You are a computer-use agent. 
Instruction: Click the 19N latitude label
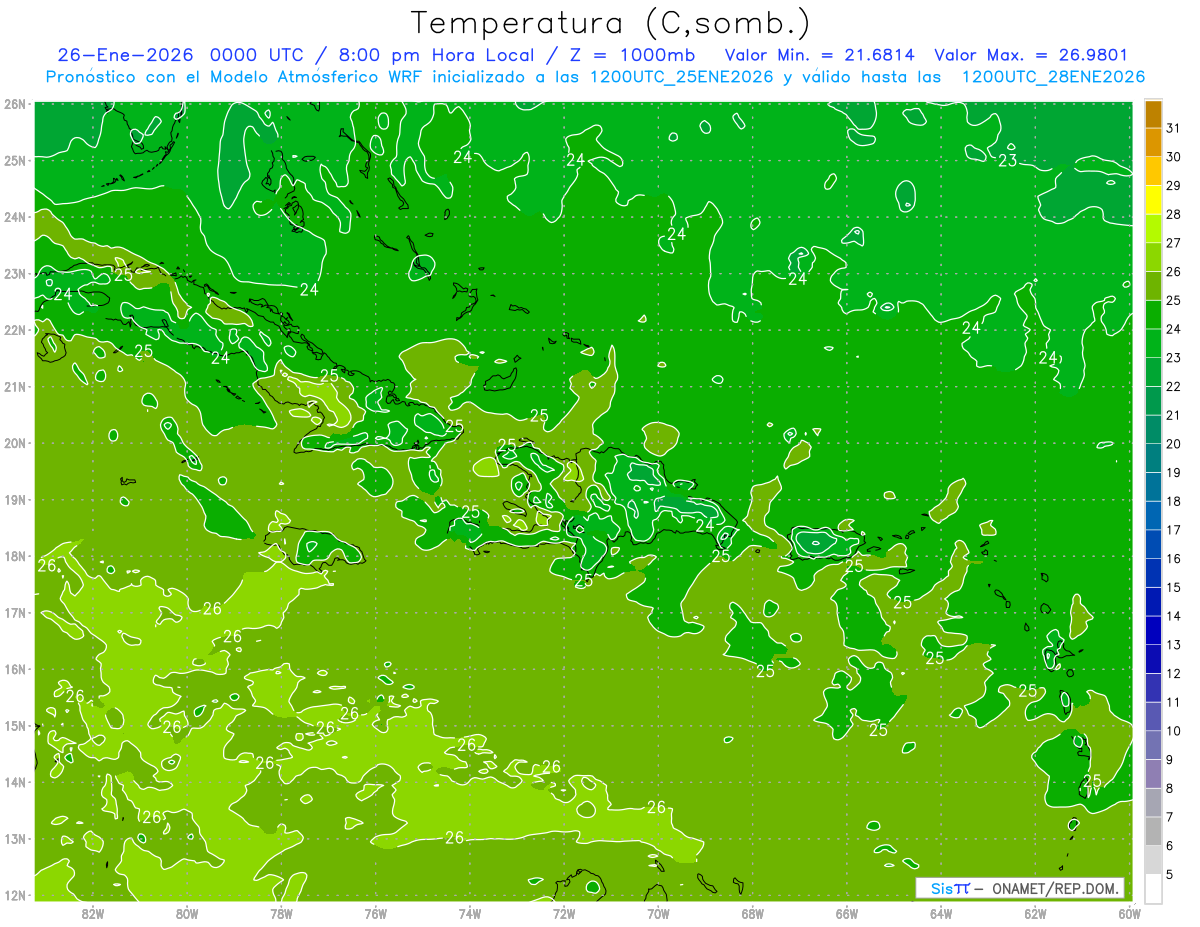tap(15, 499)
